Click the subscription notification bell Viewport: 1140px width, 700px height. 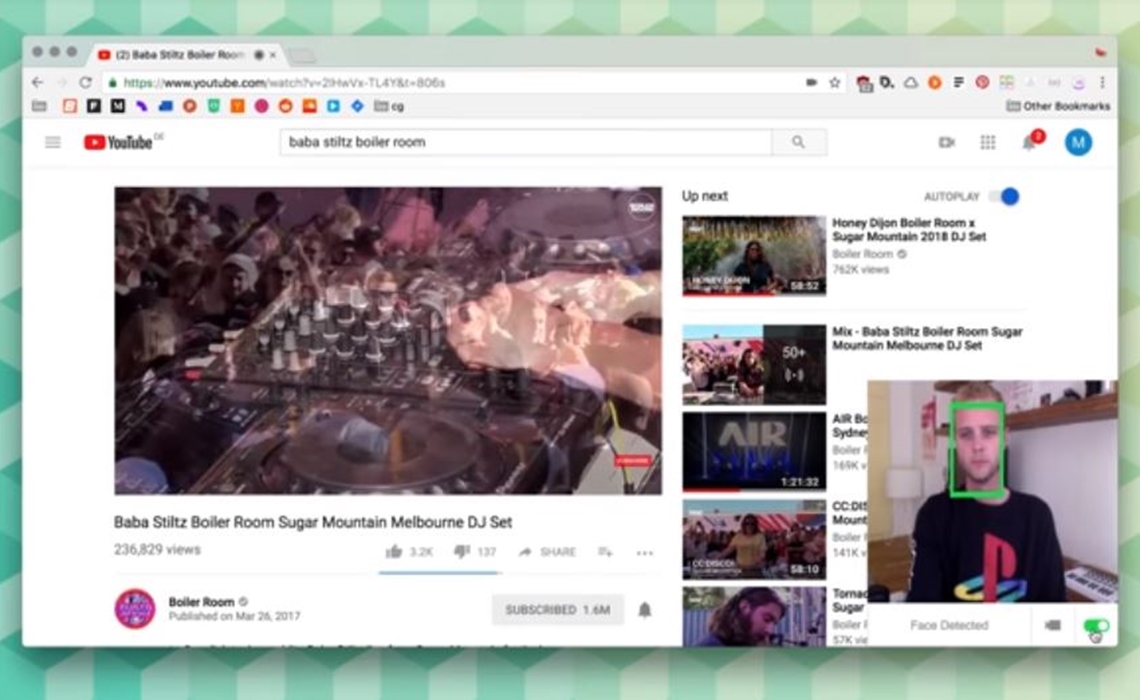(x=645, y=610)
